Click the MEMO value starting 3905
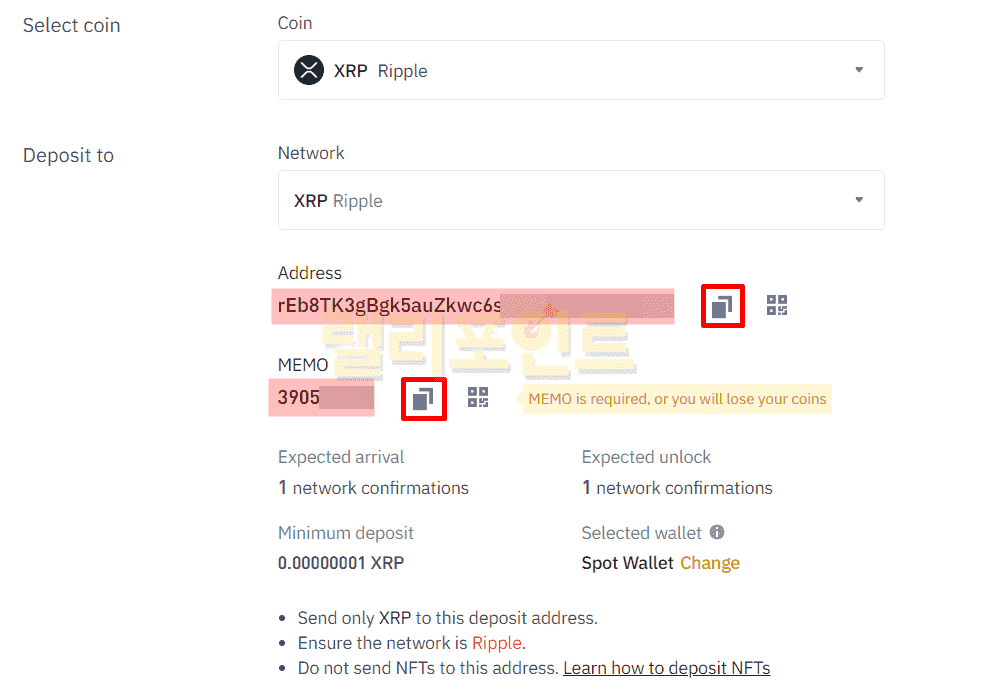 click(299, 398)
